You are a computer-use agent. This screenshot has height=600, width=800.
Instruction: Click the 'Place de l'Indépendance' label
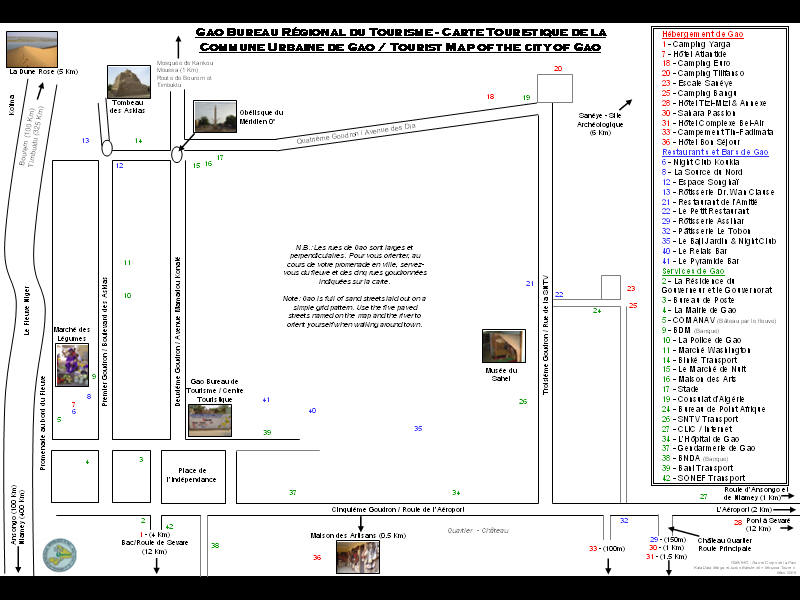(x=192, y=475)
